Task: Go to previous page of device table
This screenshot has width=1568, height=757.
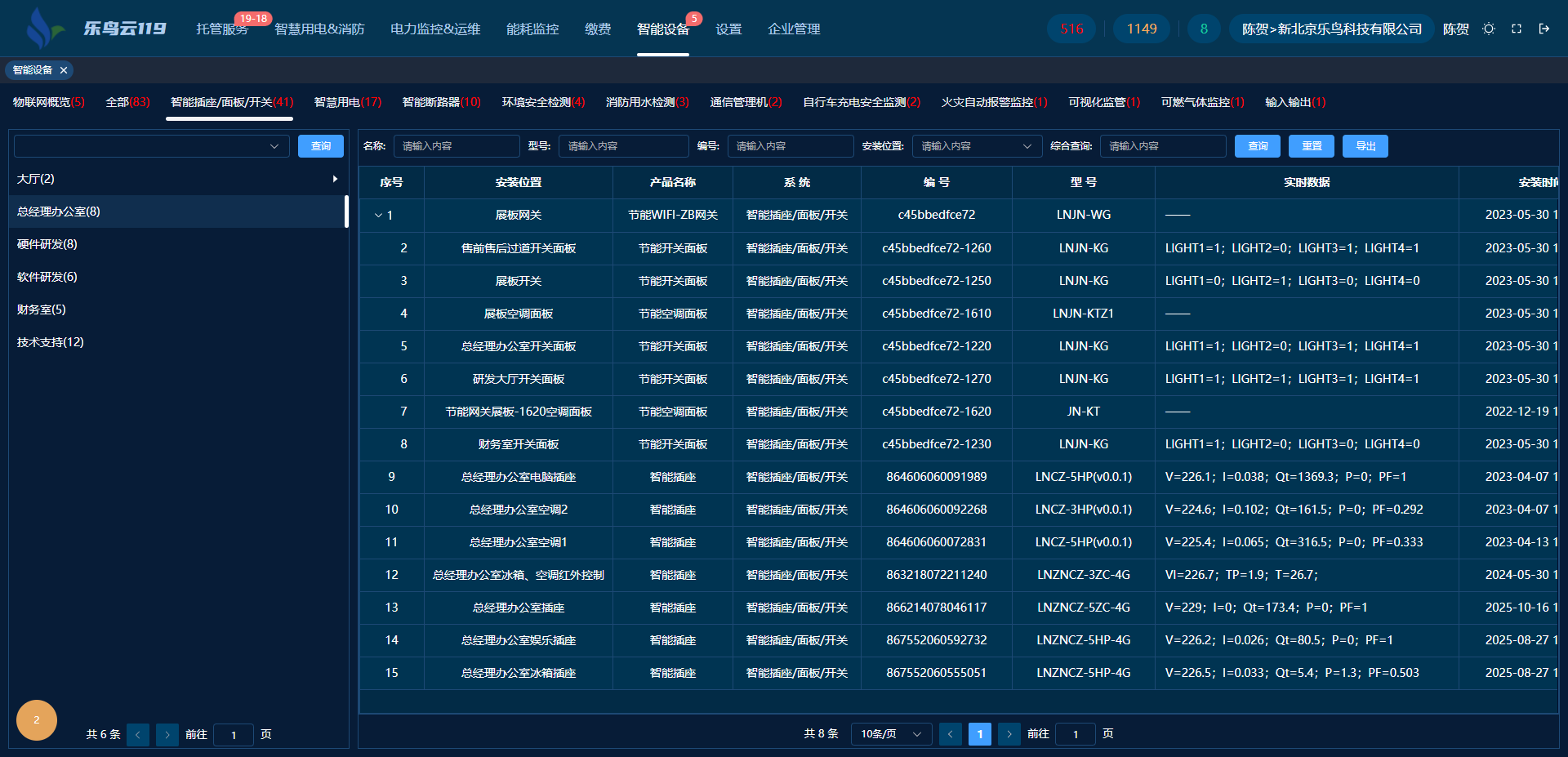Action: click(951, 734)
